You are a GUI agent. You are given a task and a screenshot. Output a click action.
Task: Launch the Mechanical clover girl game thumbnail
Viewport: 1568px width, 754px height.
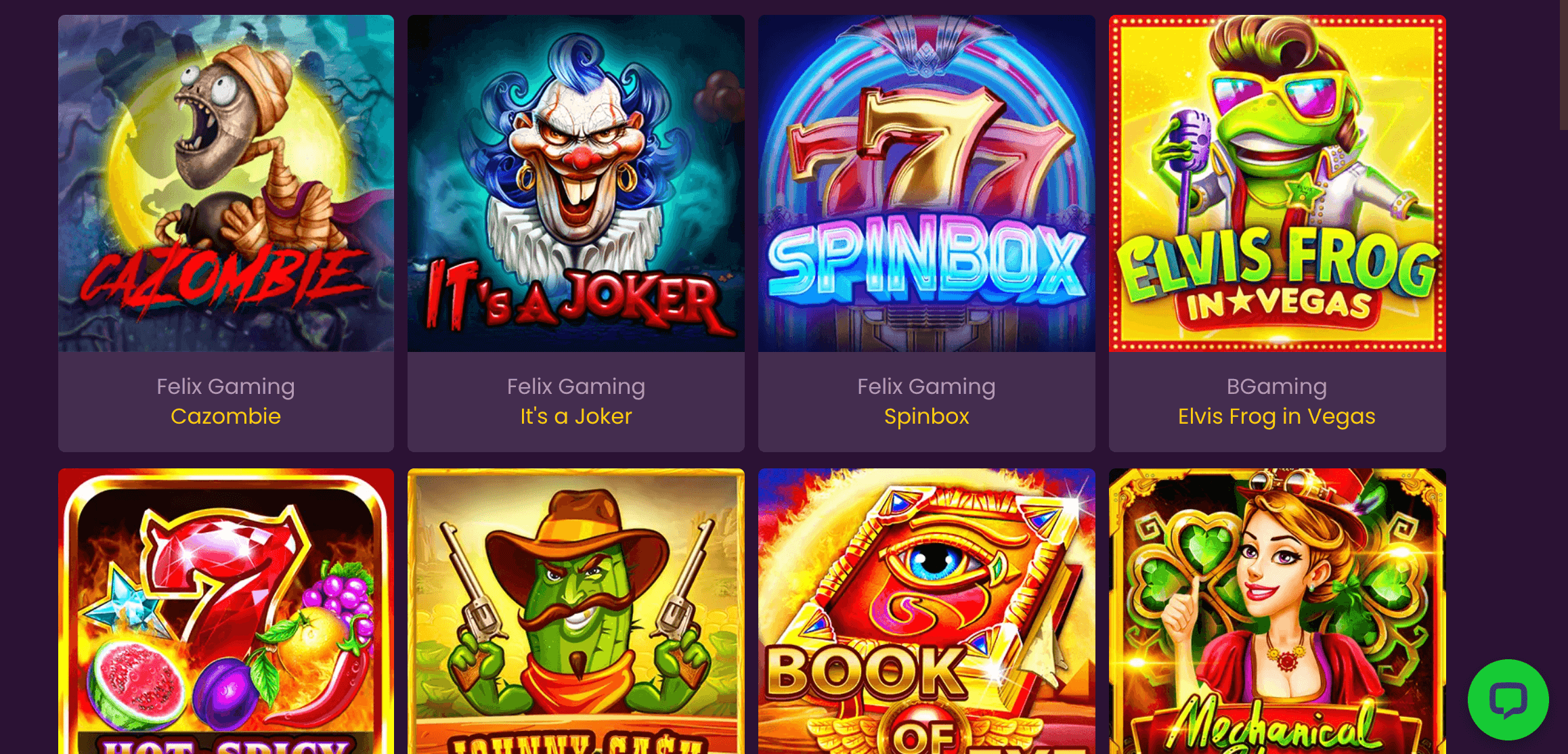[1278, 611]
